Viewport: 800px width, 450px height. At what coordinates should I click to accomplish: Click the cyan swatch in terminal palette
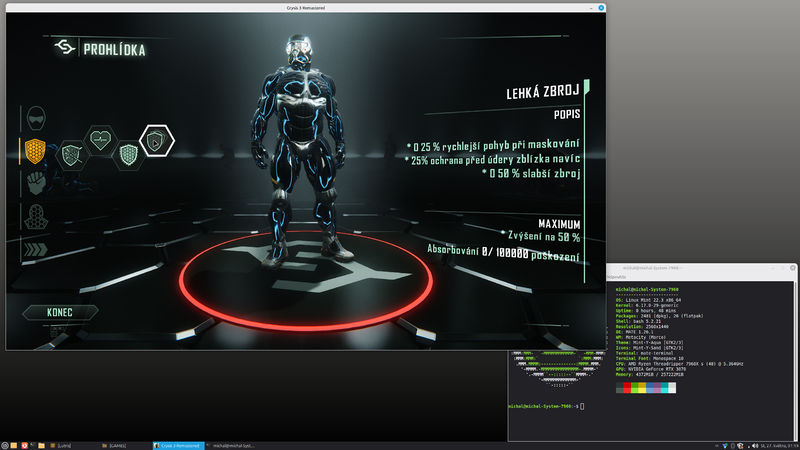[x=664, y=388]
